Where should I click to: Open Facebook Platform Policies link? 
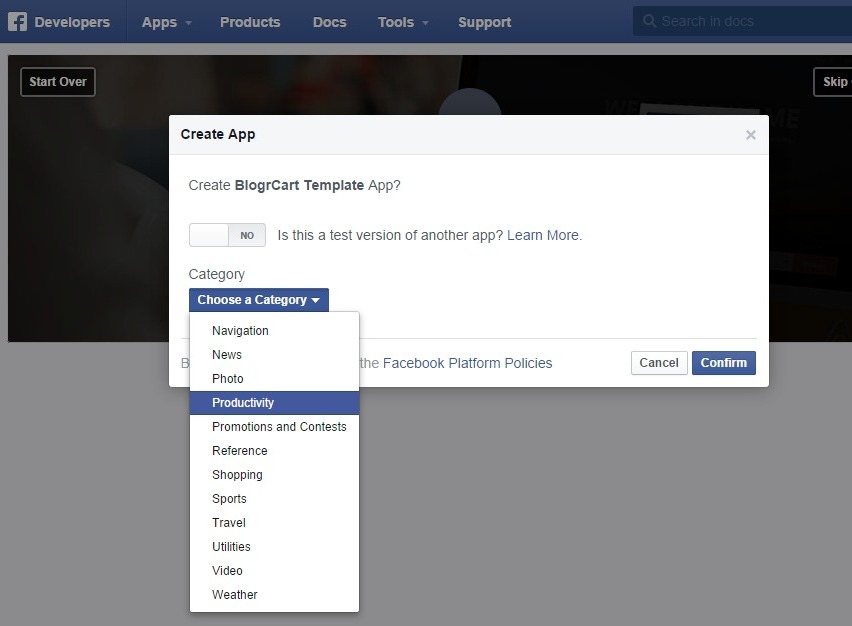coord(467,363)
